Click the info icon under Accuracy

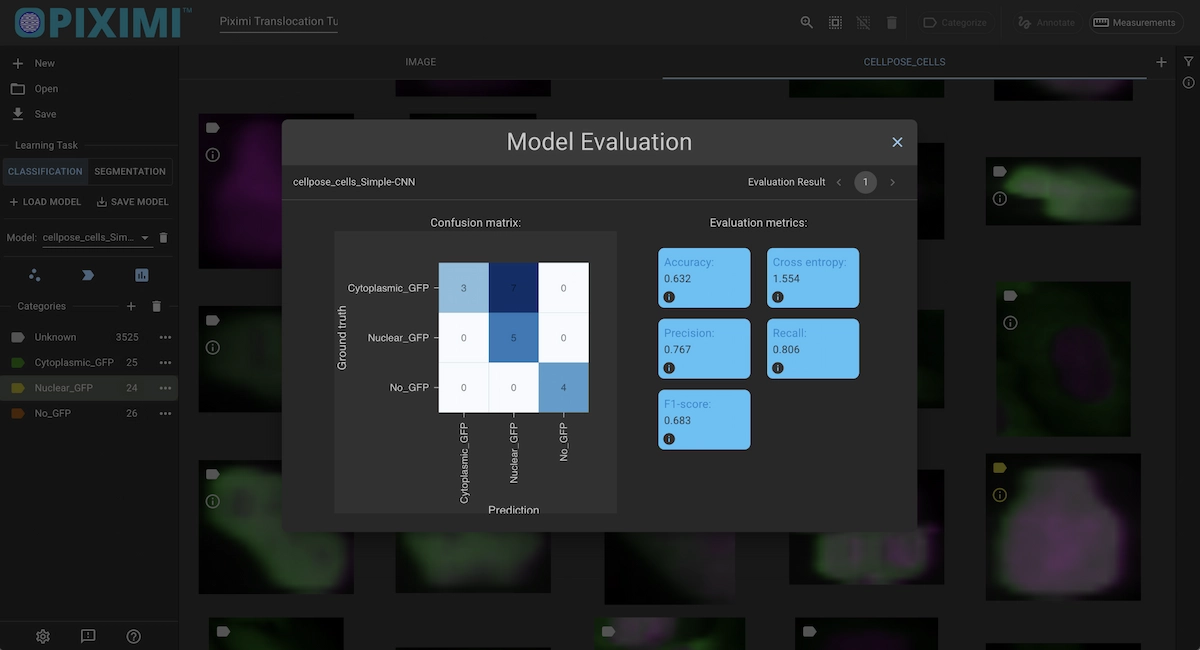669,297
